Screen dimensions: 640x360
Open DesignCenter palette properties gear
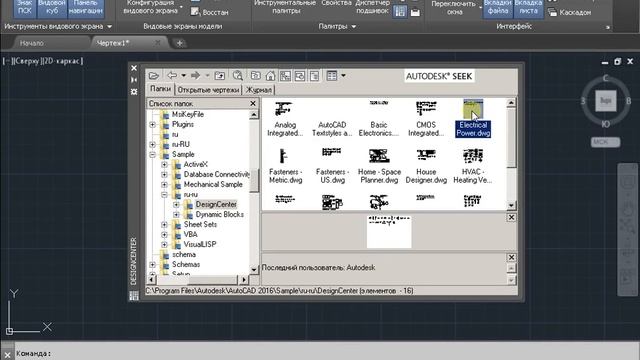point(134,92)
